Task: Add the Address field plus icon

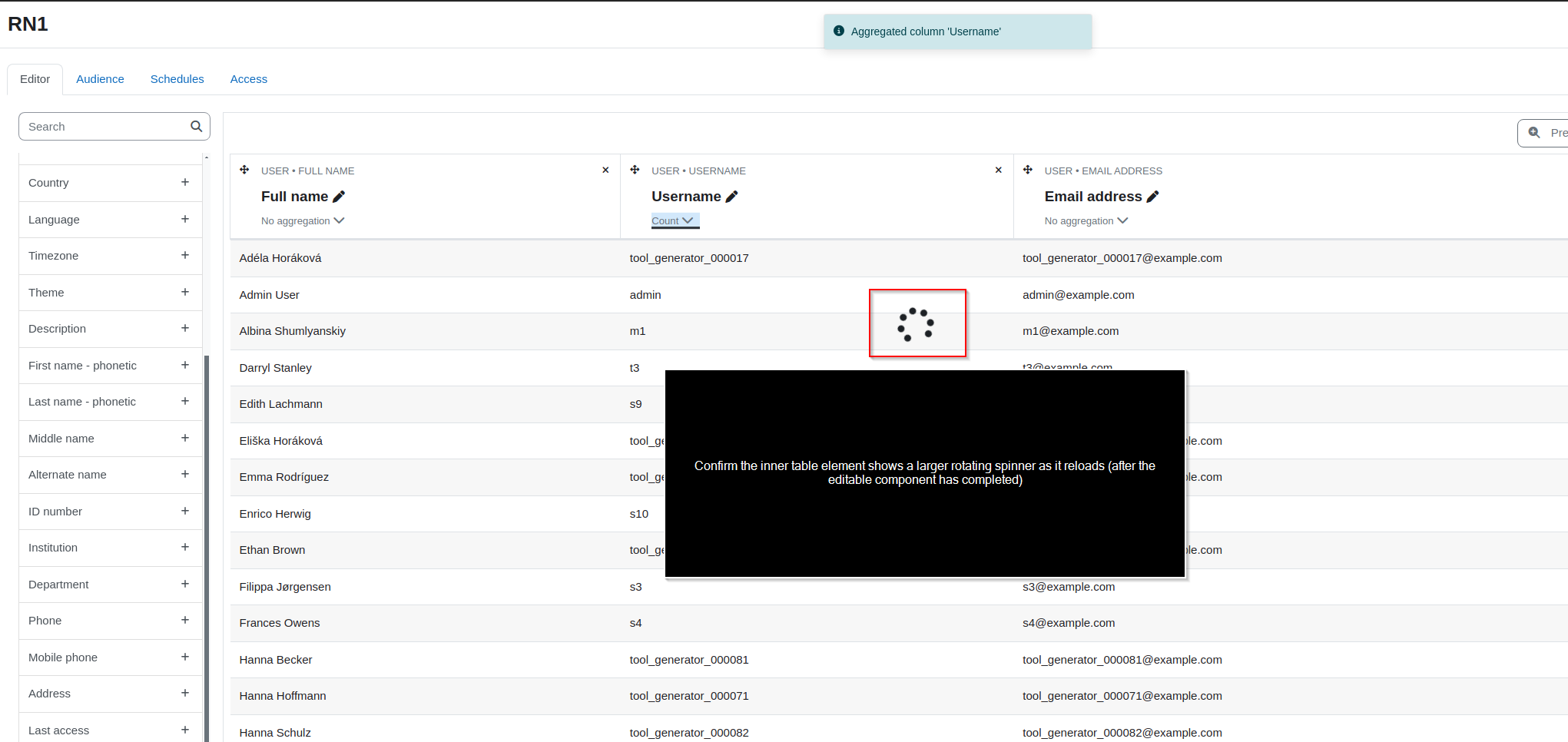Action: [x=185, y=693]
